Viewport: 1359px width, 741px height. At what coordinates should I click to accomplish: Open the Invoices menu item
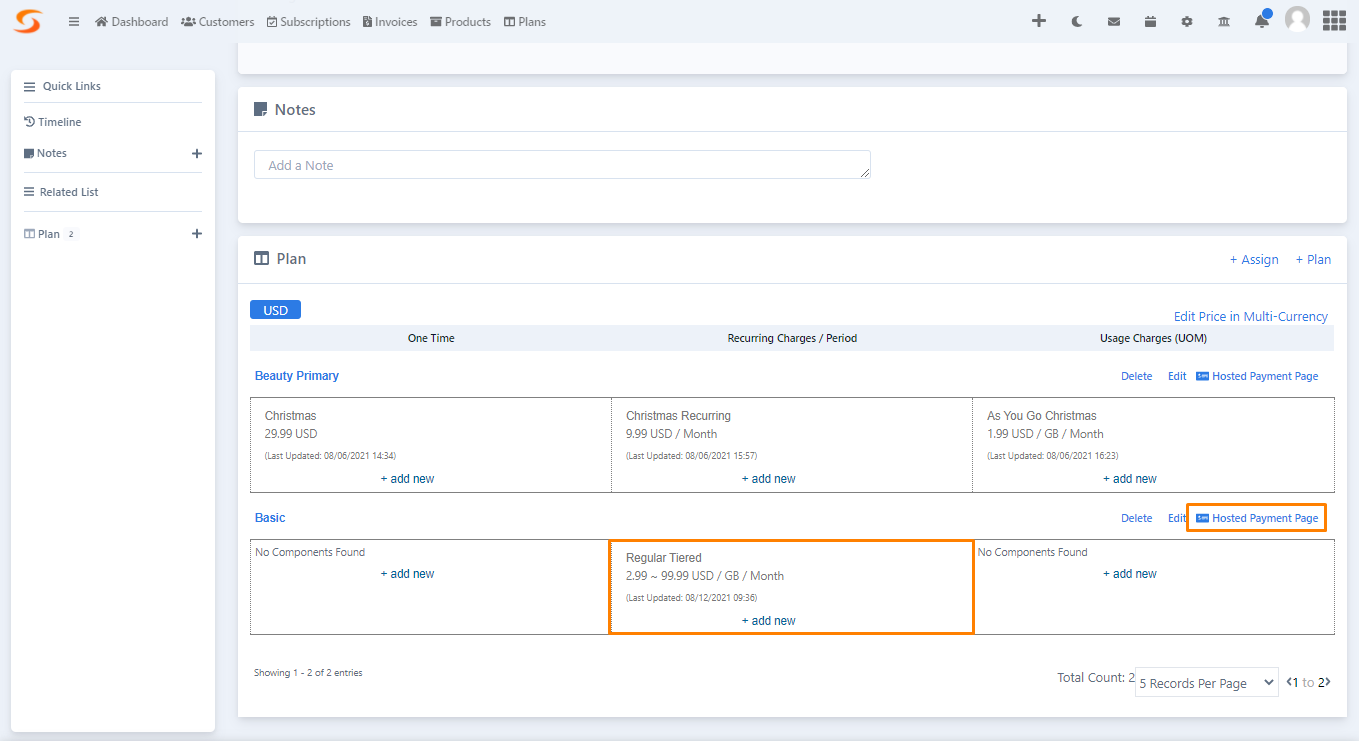pyautogui.click(x=389, y=21)
